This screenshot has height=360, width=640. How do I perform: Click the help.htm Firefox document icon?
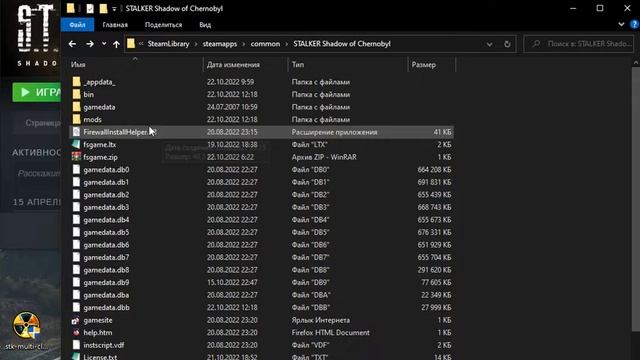76,333
